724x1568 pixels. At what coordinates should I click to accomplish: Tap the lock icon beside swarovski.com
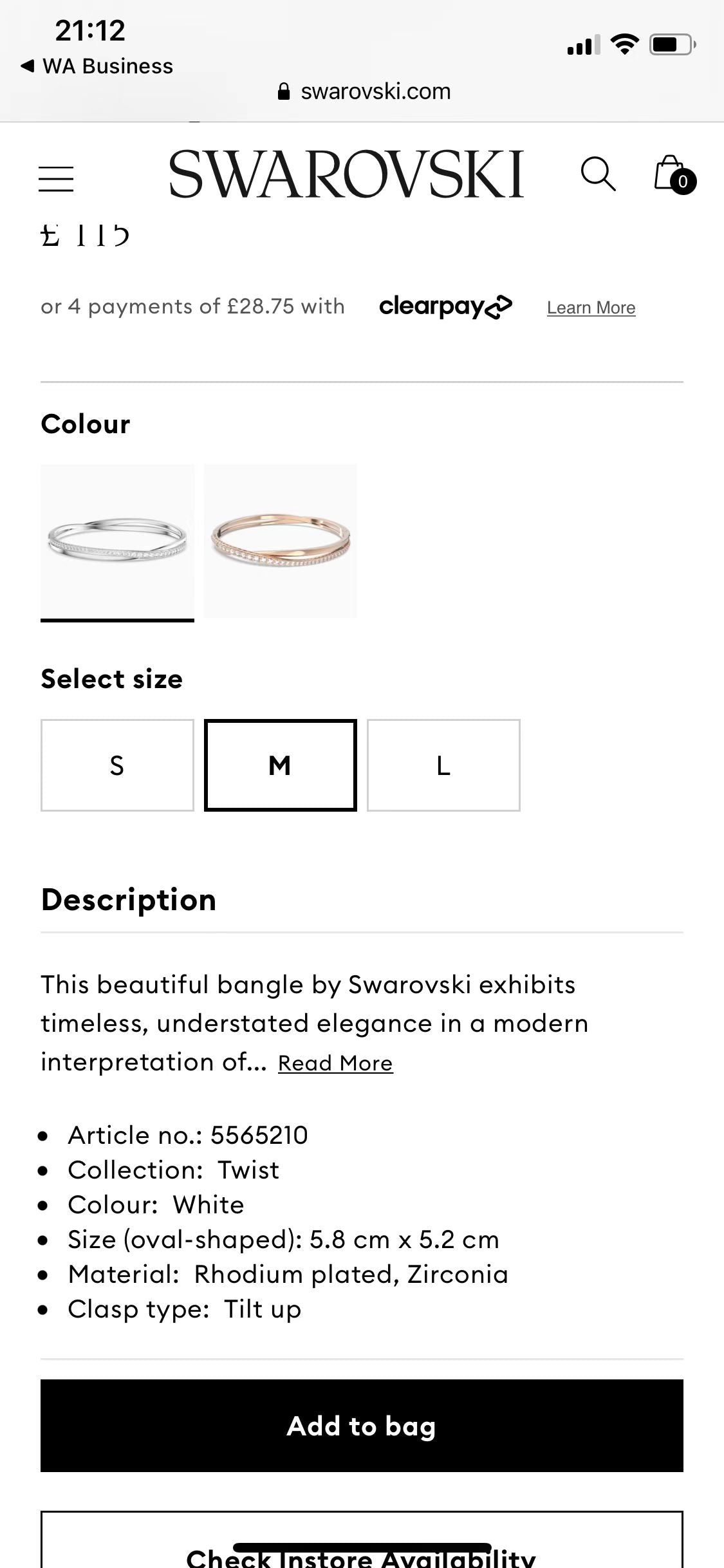[x=284, y=91]
